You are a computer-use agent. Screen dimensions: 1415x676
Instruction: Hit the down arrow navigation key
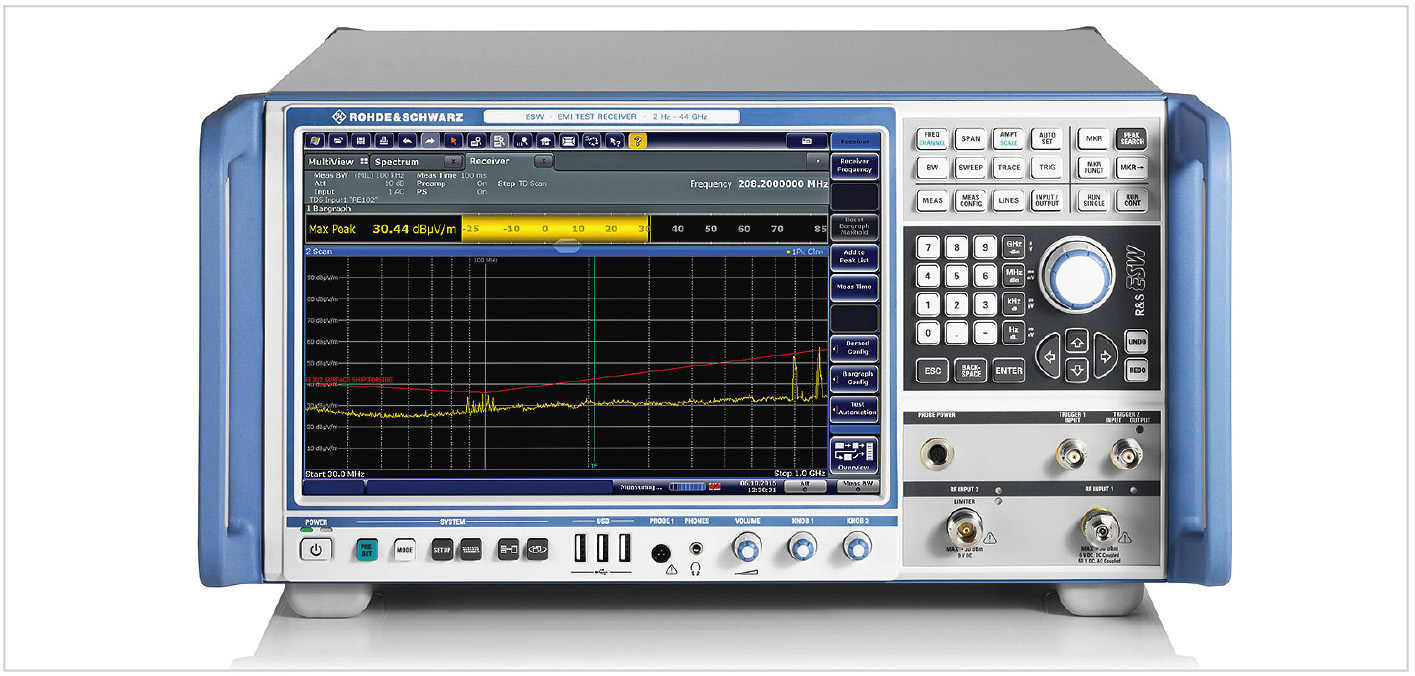click(1076, 370)
